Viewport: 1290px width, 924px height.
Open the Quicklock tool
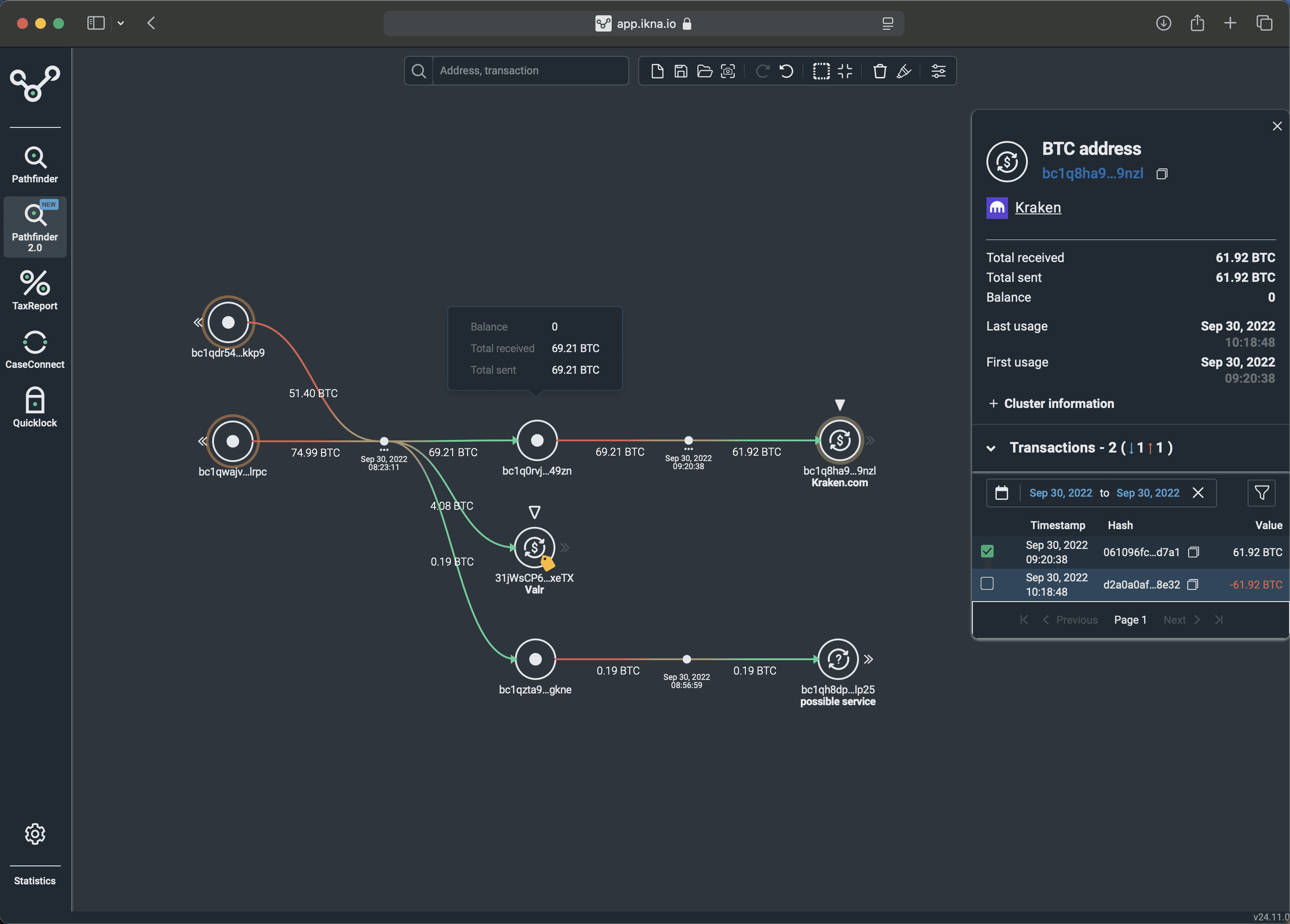[x=35, y=406]
